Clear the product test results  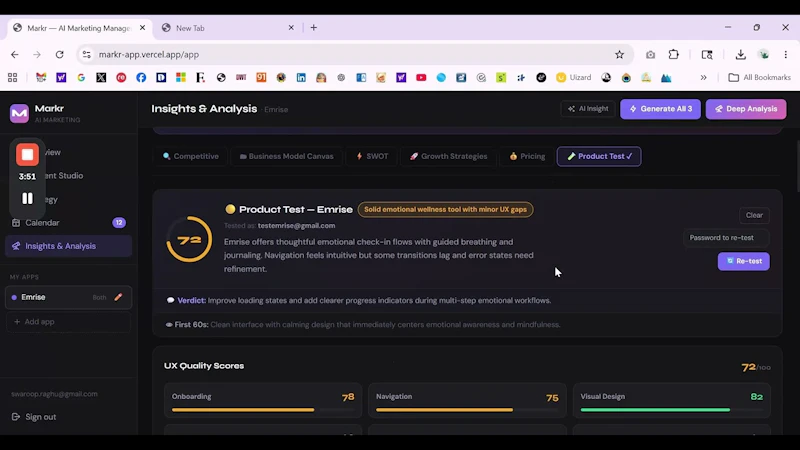coord(754,215)
